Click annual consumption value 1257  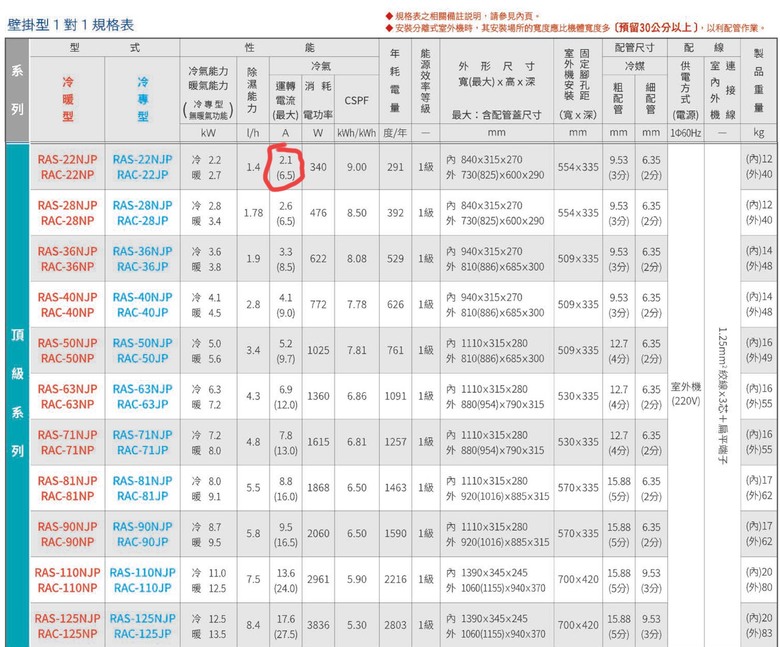click(395, 442)
